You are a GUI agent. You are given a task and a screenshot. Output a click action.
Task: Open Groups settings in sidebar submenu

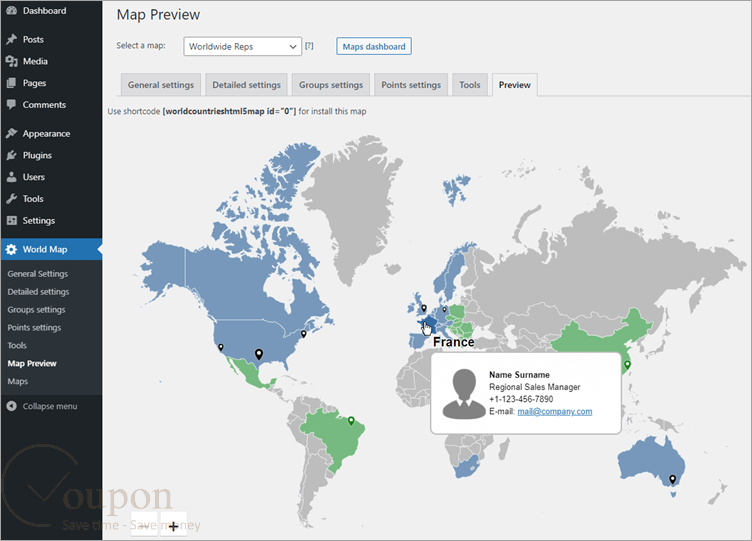(36, 310)
